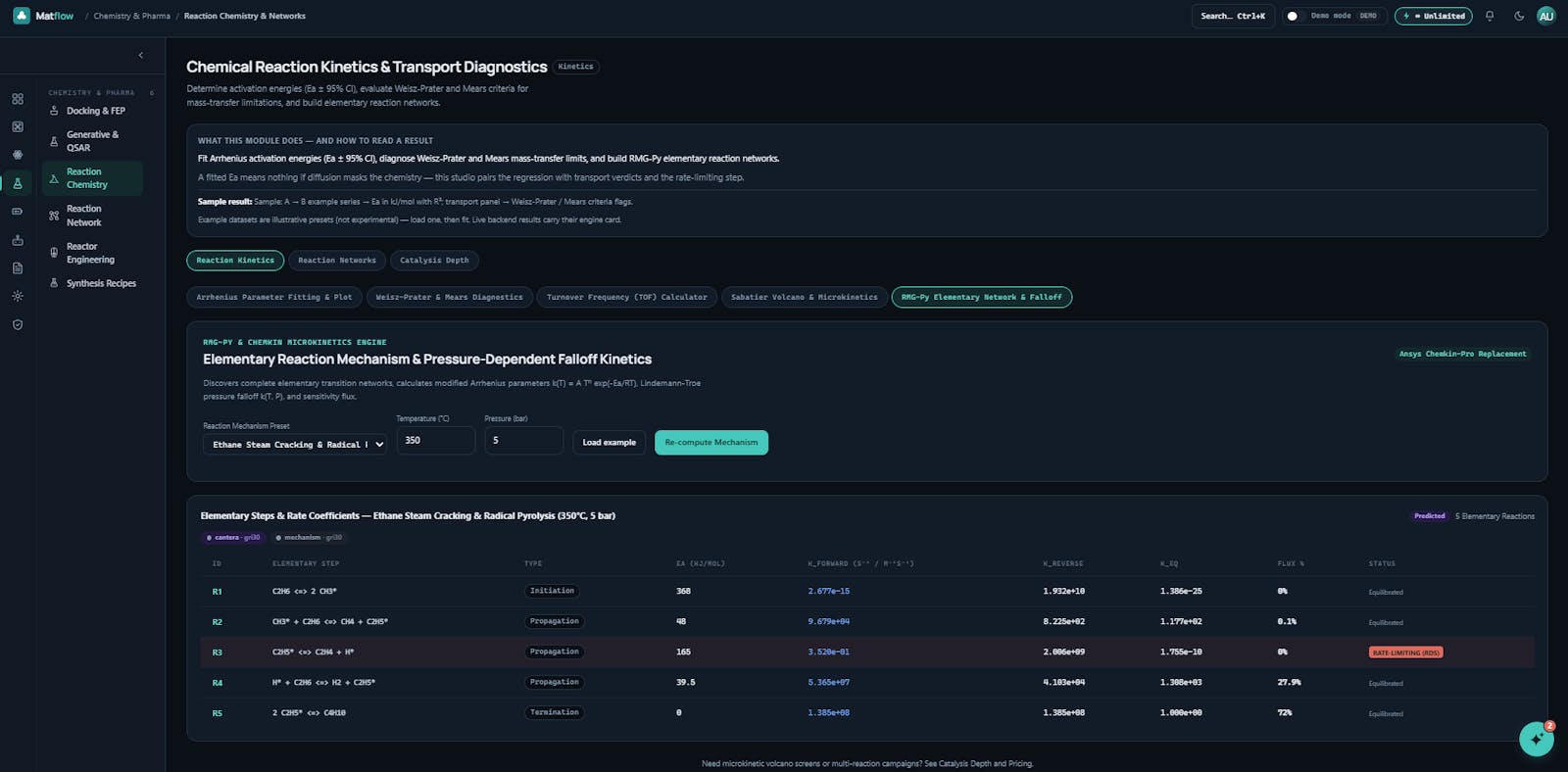Viewport: 1568px width, 772px height.
Task: Click the cantera-gri30 tag
Action: click(233, 538)
